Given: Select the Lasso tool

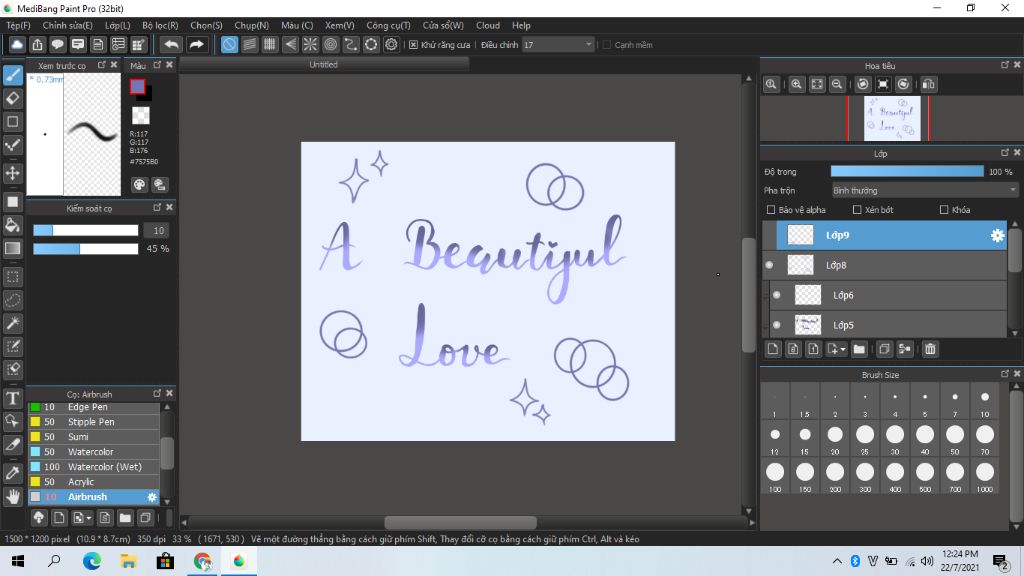Looking at the screenshot, I should [12, 300].
